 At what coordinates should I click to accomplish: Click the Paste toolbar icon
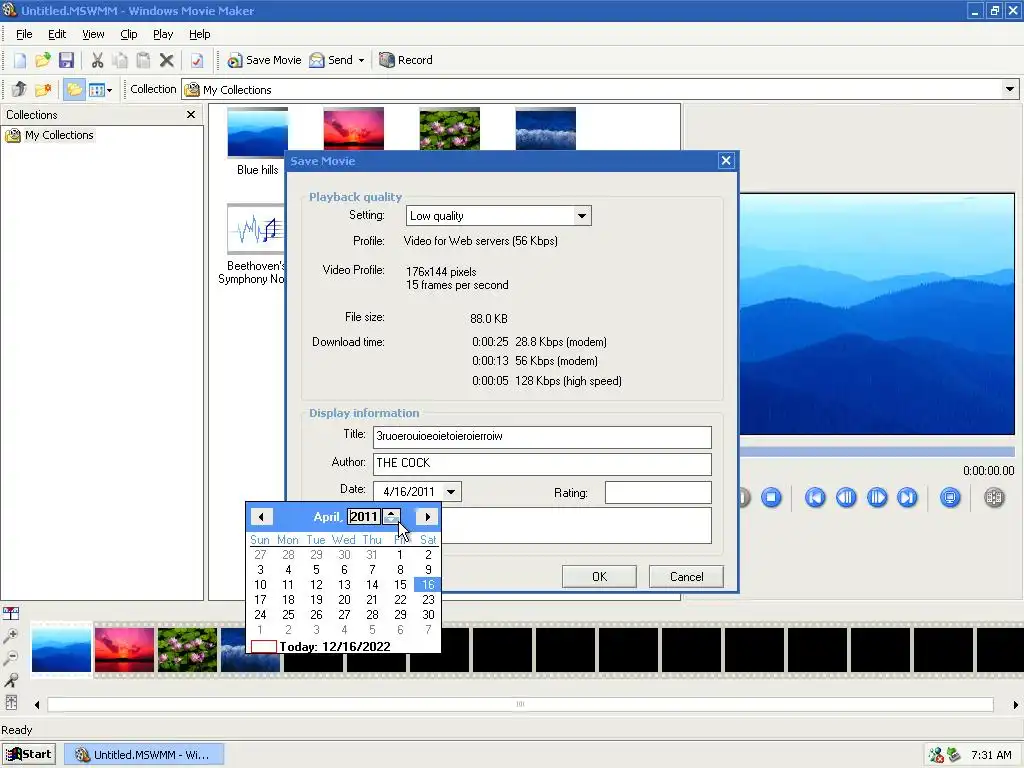[143, 60]
